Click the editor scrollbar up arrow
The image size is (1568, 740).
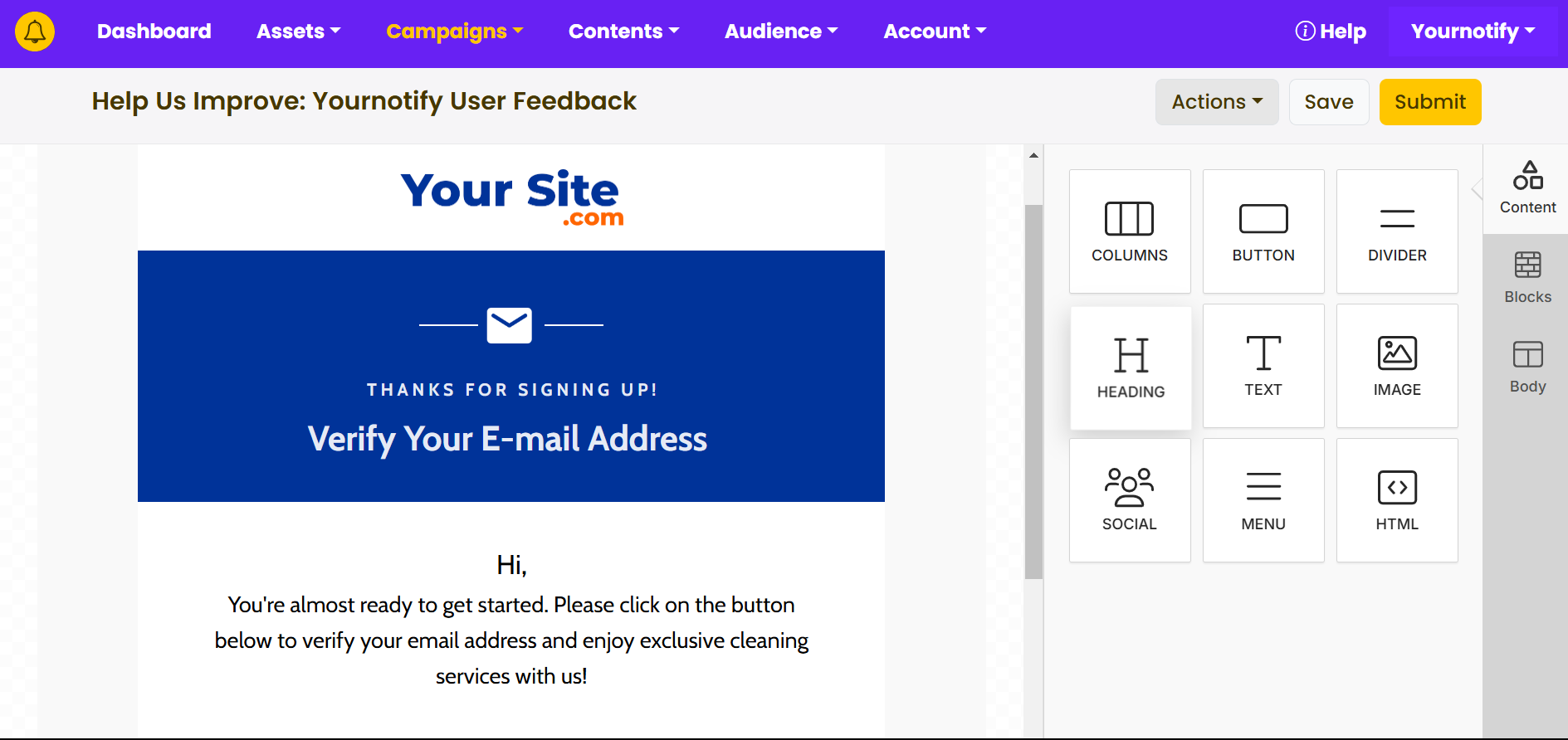(x=1033, y=155)
